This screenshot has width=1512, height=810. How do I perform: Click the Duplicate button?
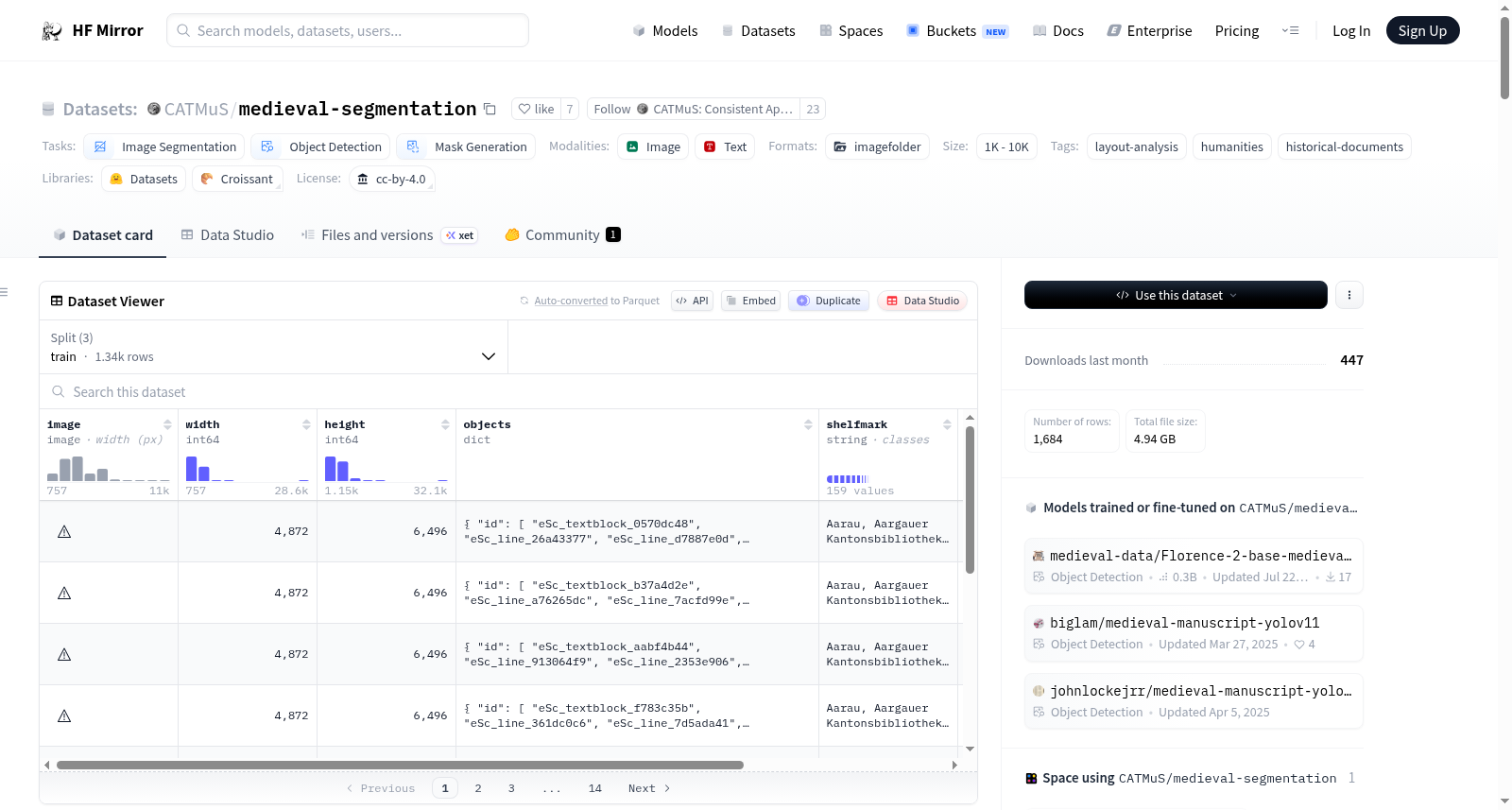pyautogui.click(x=828, y=301)
